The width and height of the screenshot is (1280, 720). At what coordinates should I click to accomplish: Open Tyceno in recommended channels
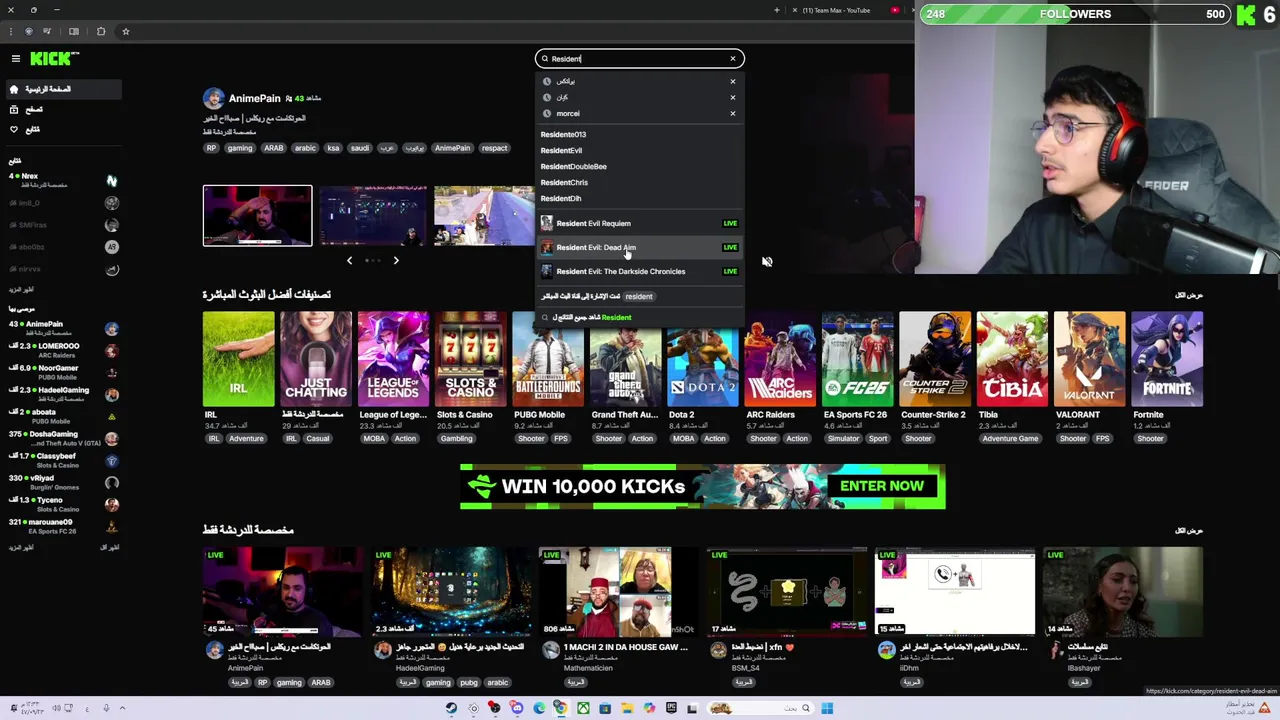[64, 504]
